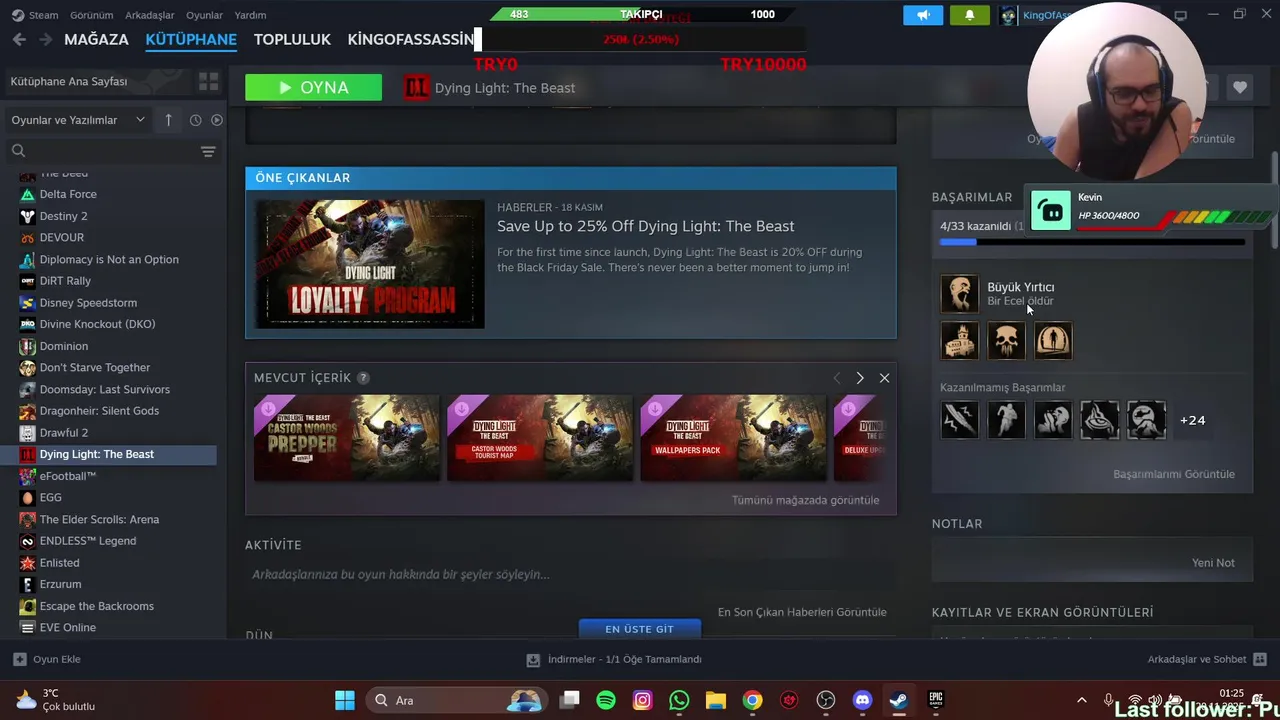
Task: Open the Save Up to 25% Off headline
Action: click(x=646, y=226)
